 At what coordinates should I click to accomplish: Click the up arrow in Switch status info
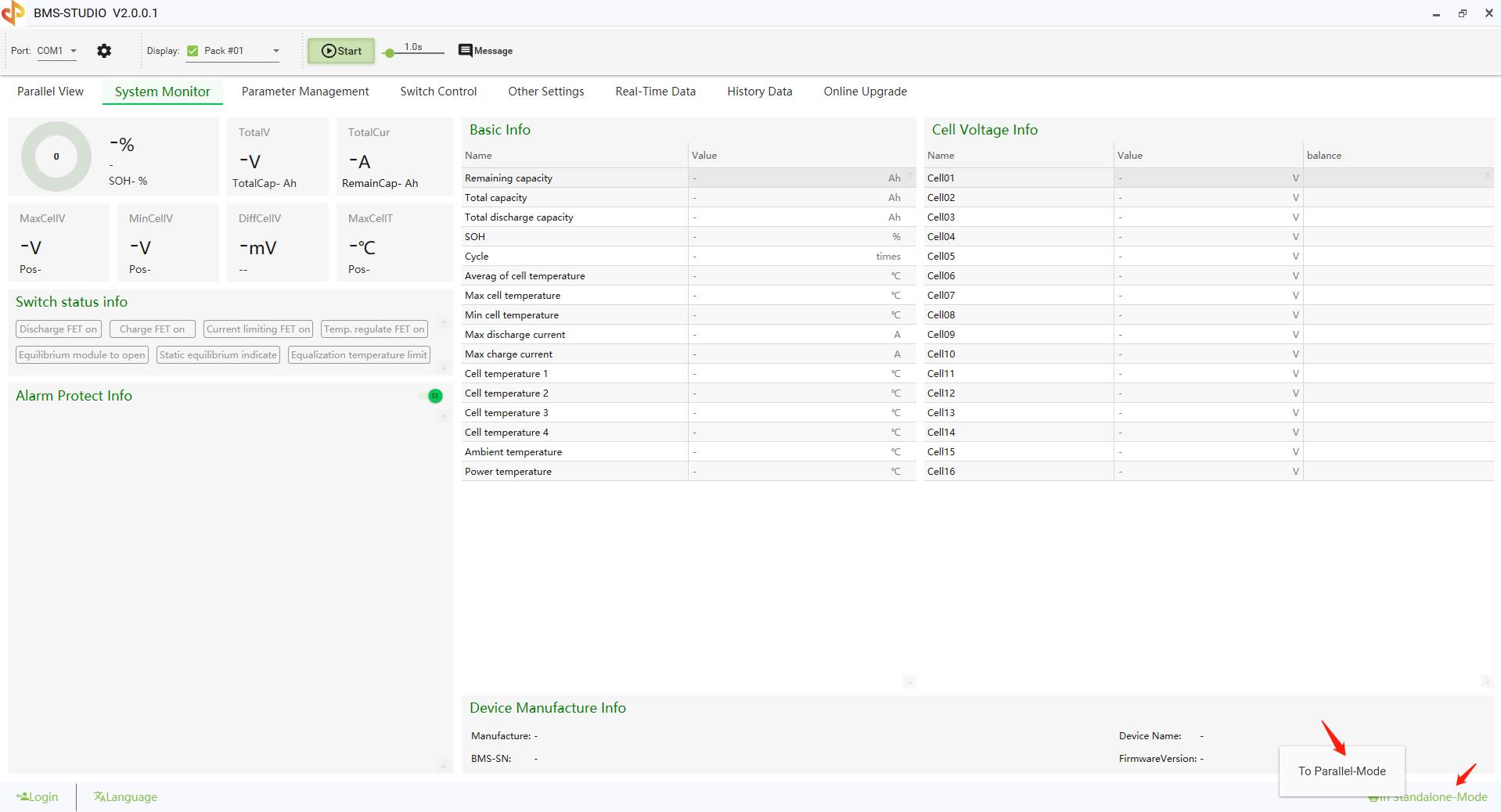point(443,323)
